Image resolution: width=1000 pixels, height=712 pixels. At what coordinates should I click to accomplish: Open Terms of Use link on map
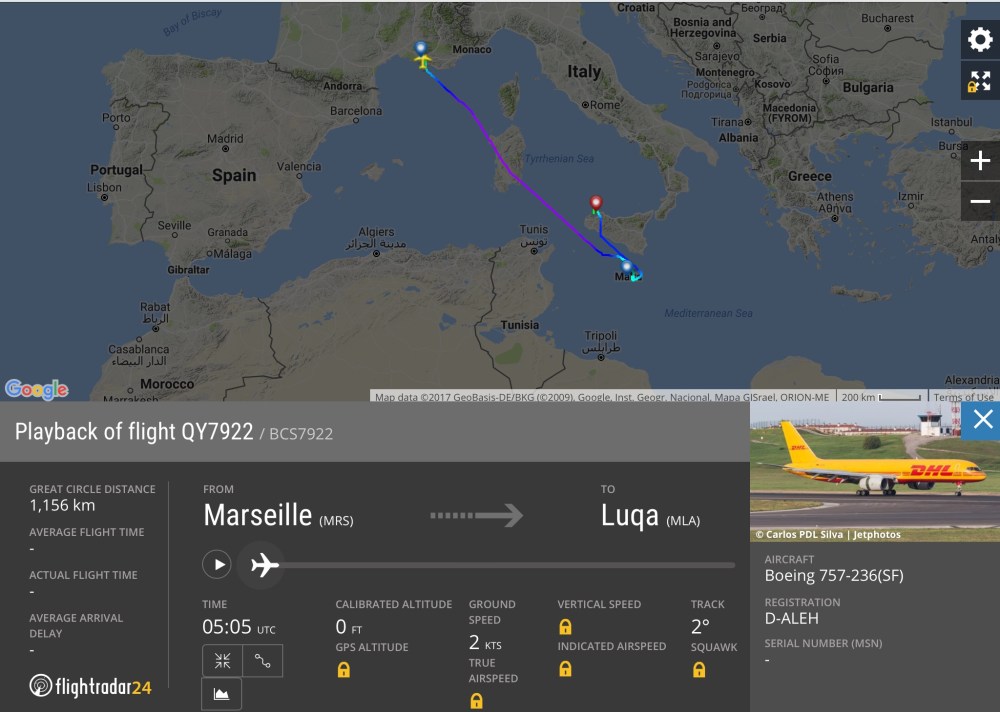(x=963, y=397)
